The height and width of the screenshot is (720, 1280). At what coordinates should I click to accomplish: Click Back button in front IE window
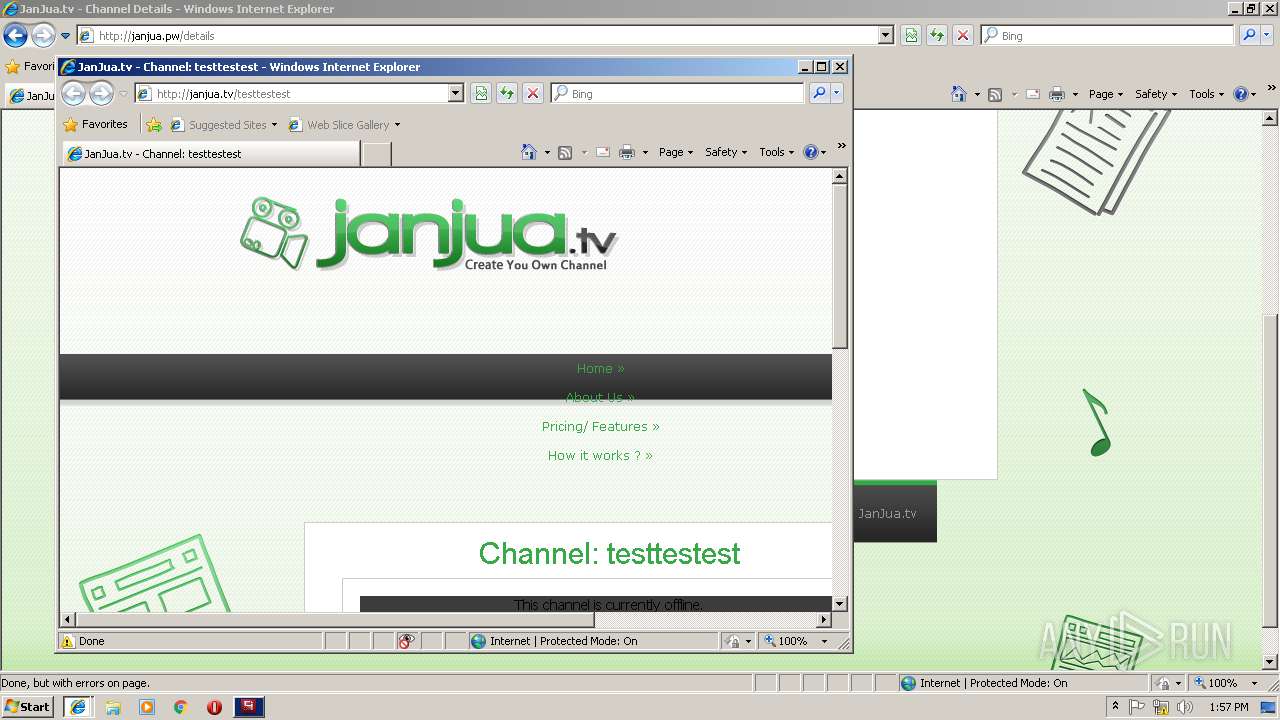(x=74, y=93)
